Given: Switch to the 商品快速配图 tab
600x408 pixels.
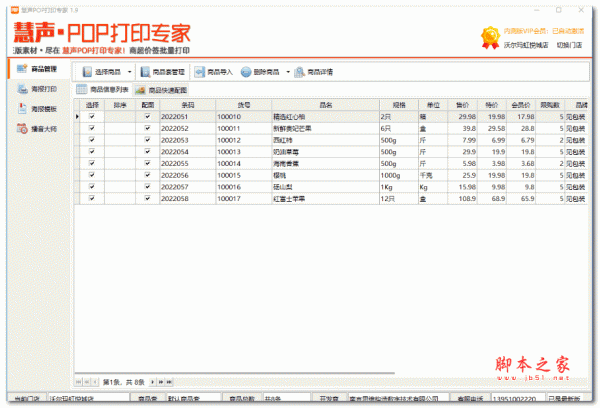Looking at the screenshot, I should click(161, 90).
